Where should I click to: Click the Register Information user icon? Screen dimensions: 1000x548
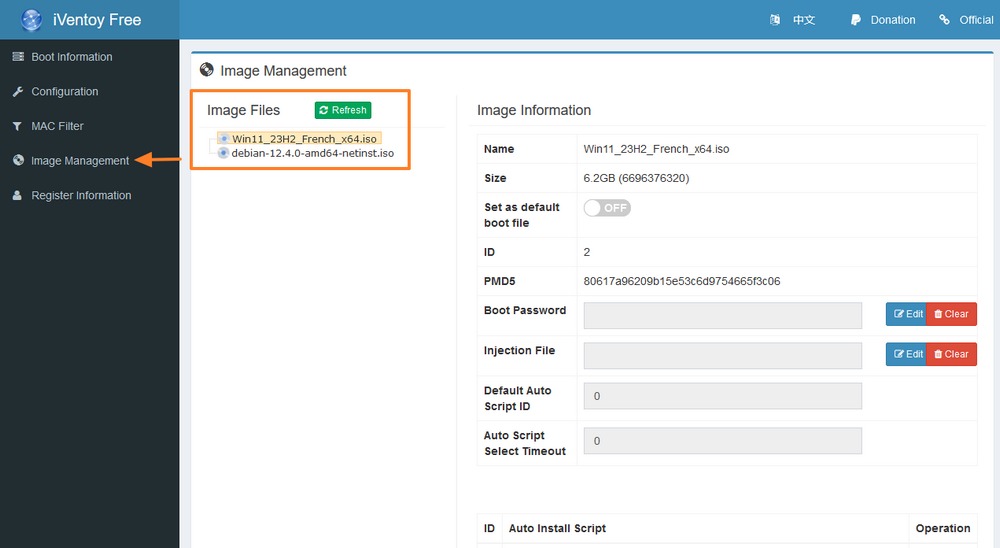pyautogui.click(x=17, y=196)
